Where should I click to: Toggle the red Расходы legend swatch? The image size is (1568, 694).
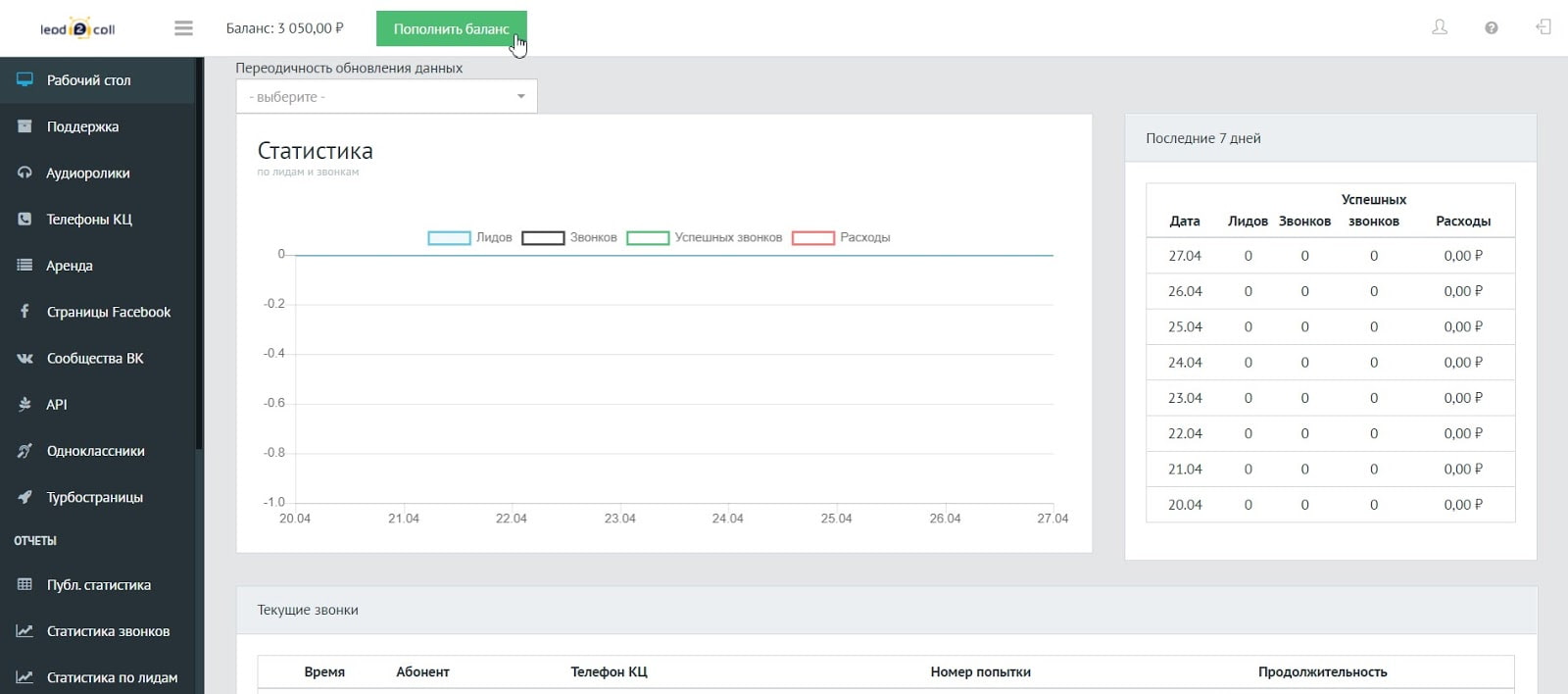[812, 238]
